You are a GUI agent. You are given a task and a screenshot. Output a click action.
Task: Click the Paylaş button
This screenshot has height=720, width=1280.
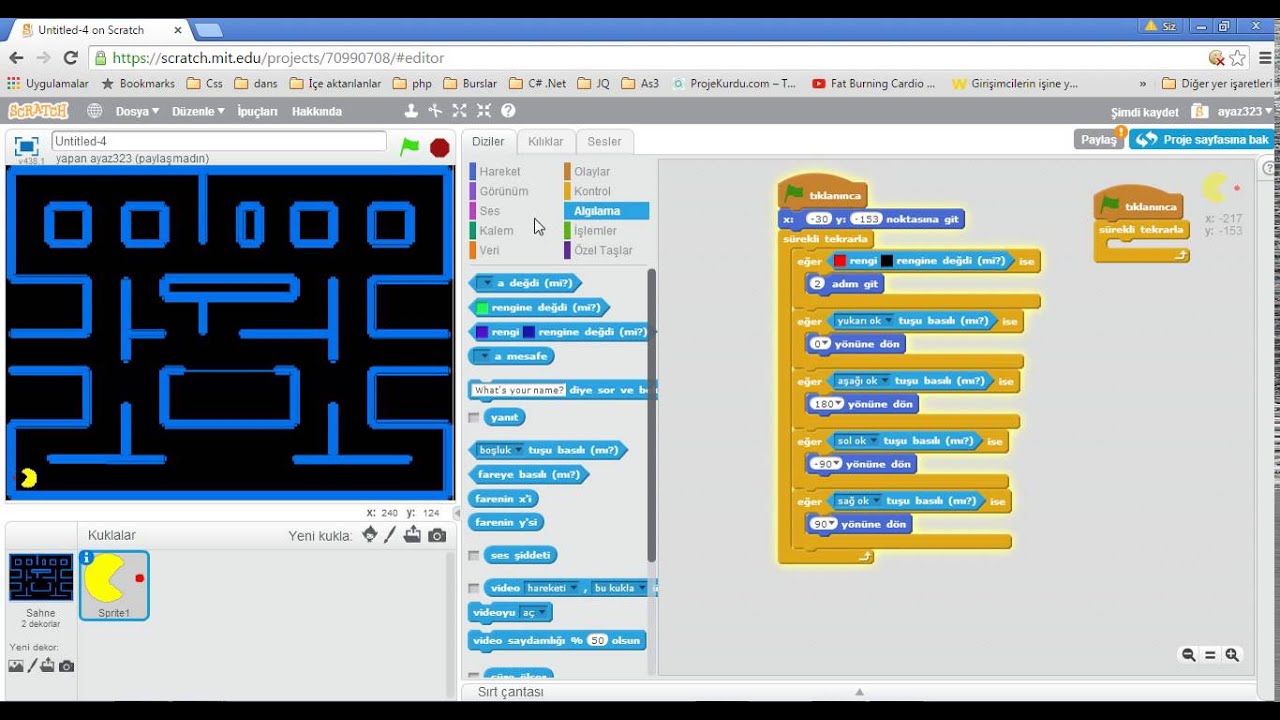point(1097,139)
